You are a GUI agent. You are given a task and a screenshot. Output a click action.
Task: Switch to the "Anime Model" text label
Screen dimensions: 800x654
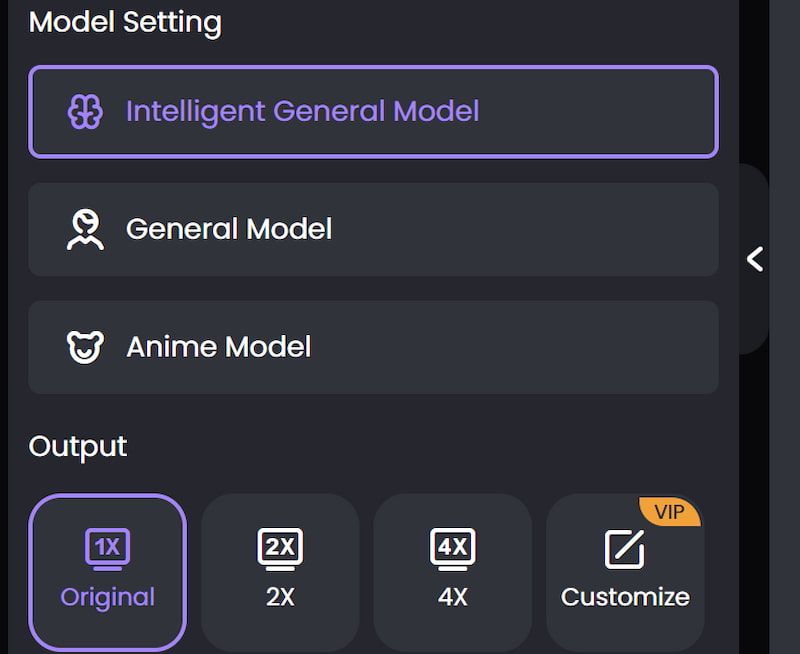tap(219, 347)
